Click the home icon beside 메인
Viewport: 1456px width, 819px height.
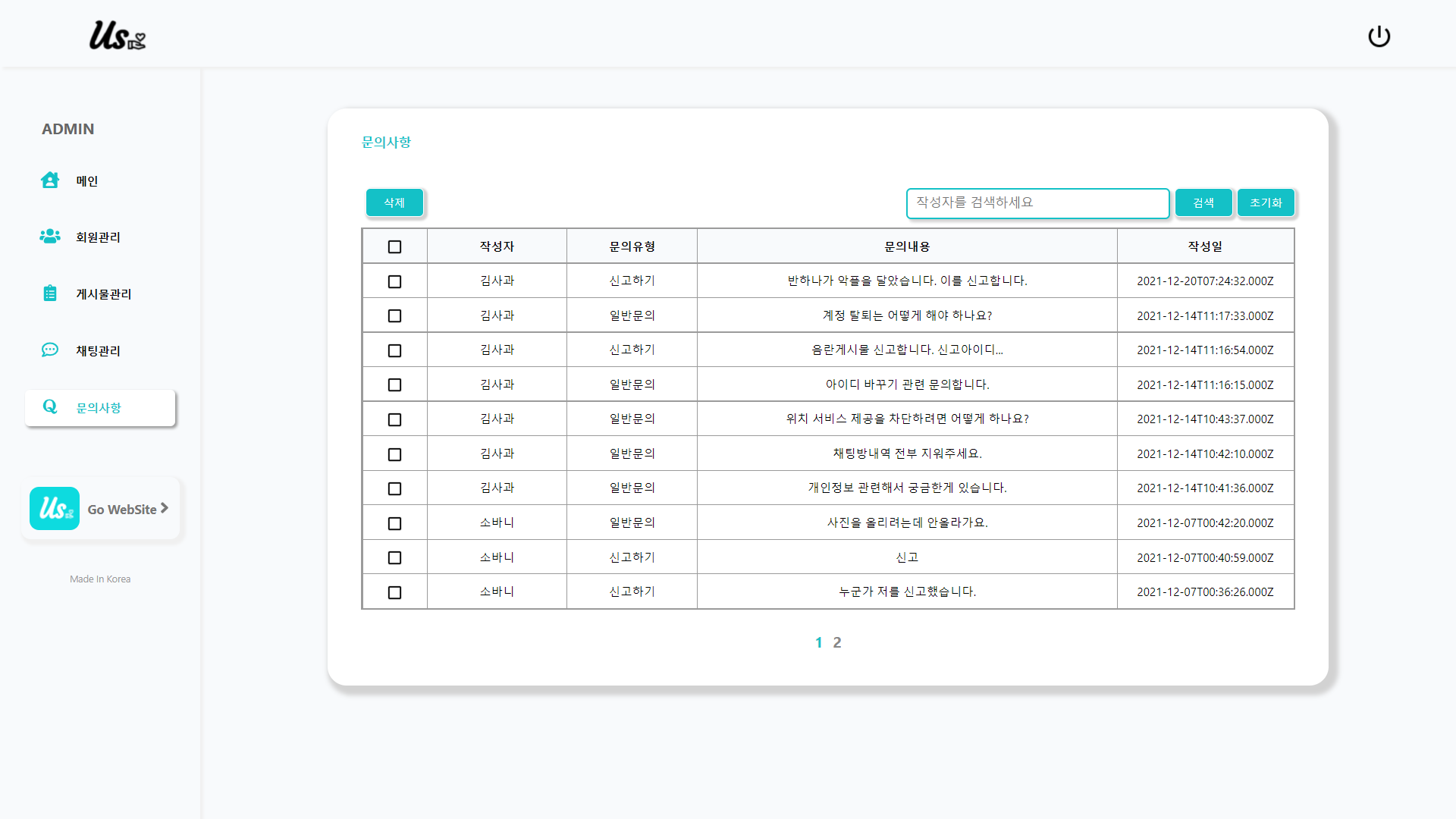click(x=49, y=180)
